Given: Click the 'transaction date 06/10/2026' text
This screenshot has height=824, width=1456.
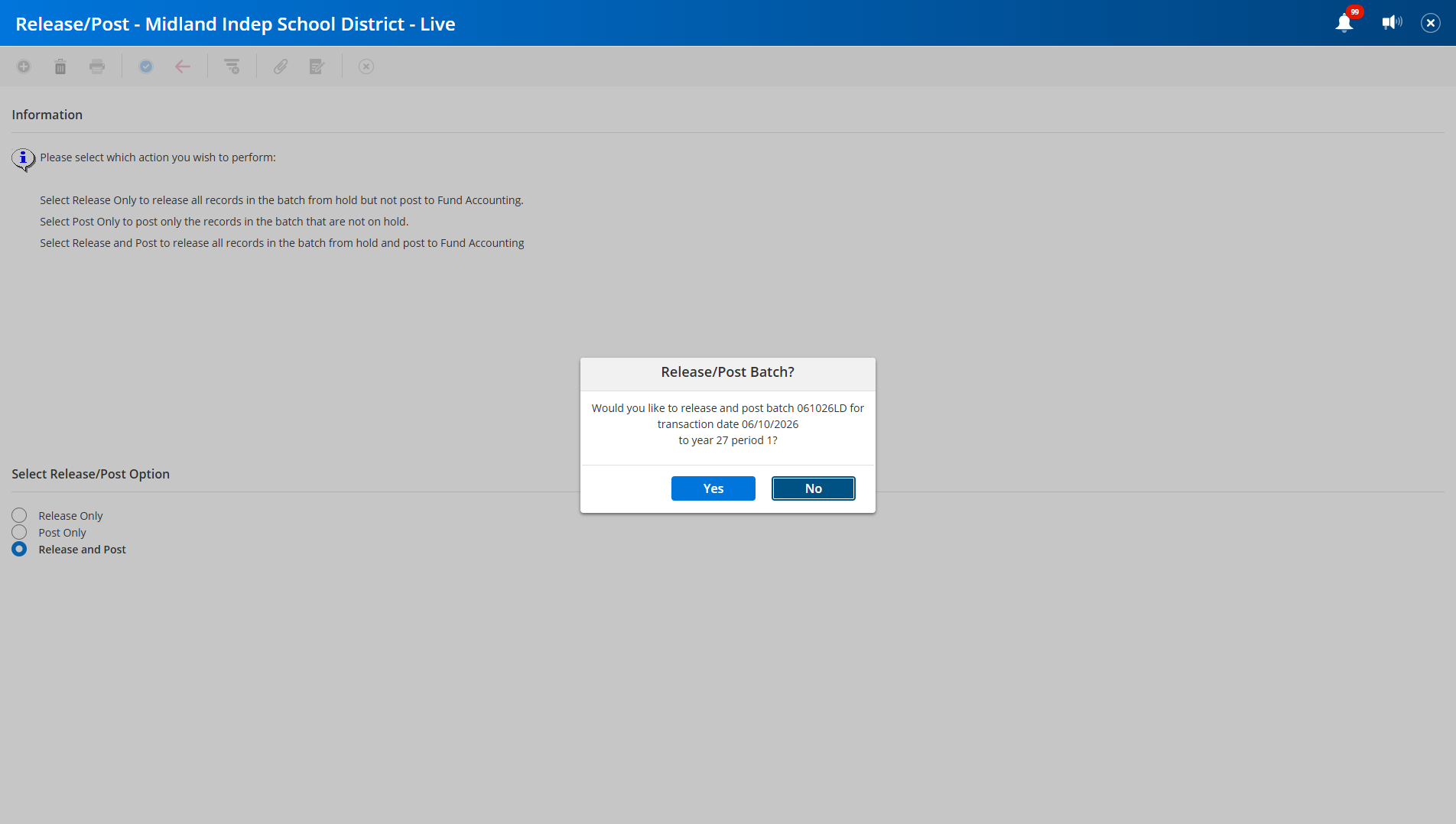Looking at the screenshot, I should pyautogui.click(x=728, y=424).
